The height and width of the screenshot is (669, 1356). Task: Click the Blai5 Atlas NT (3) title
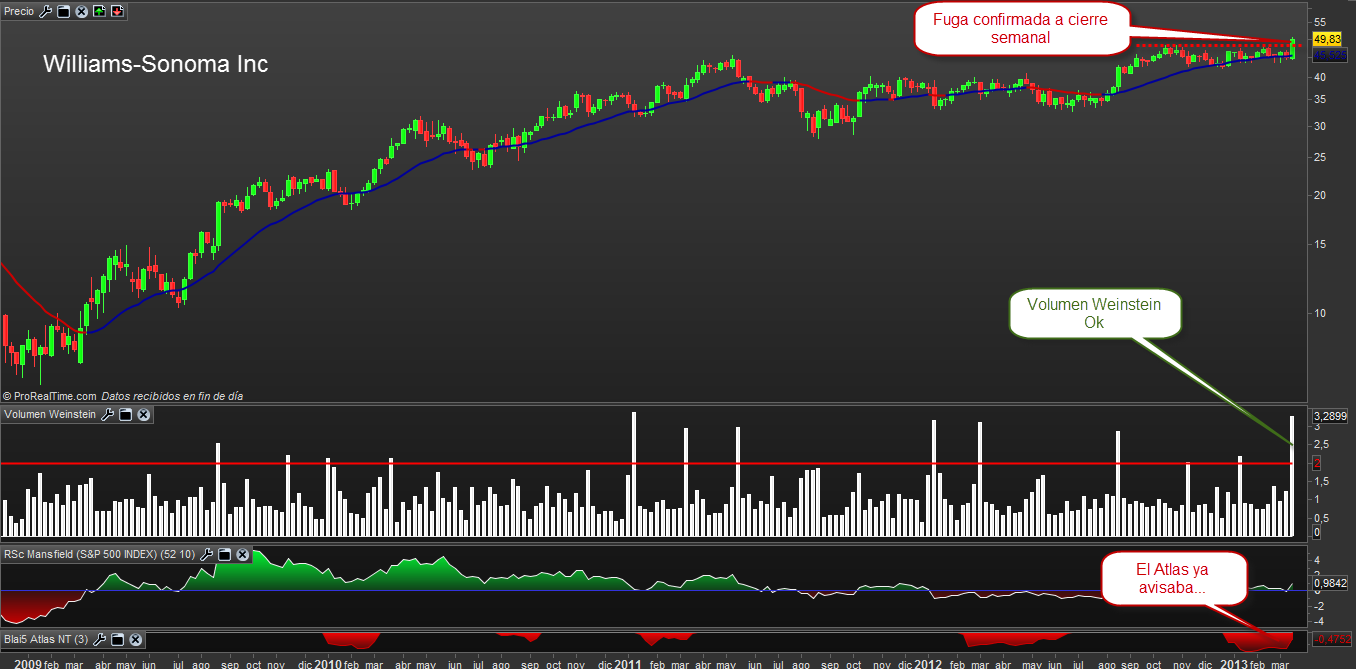pyautogui.click(x=47, y=640)
